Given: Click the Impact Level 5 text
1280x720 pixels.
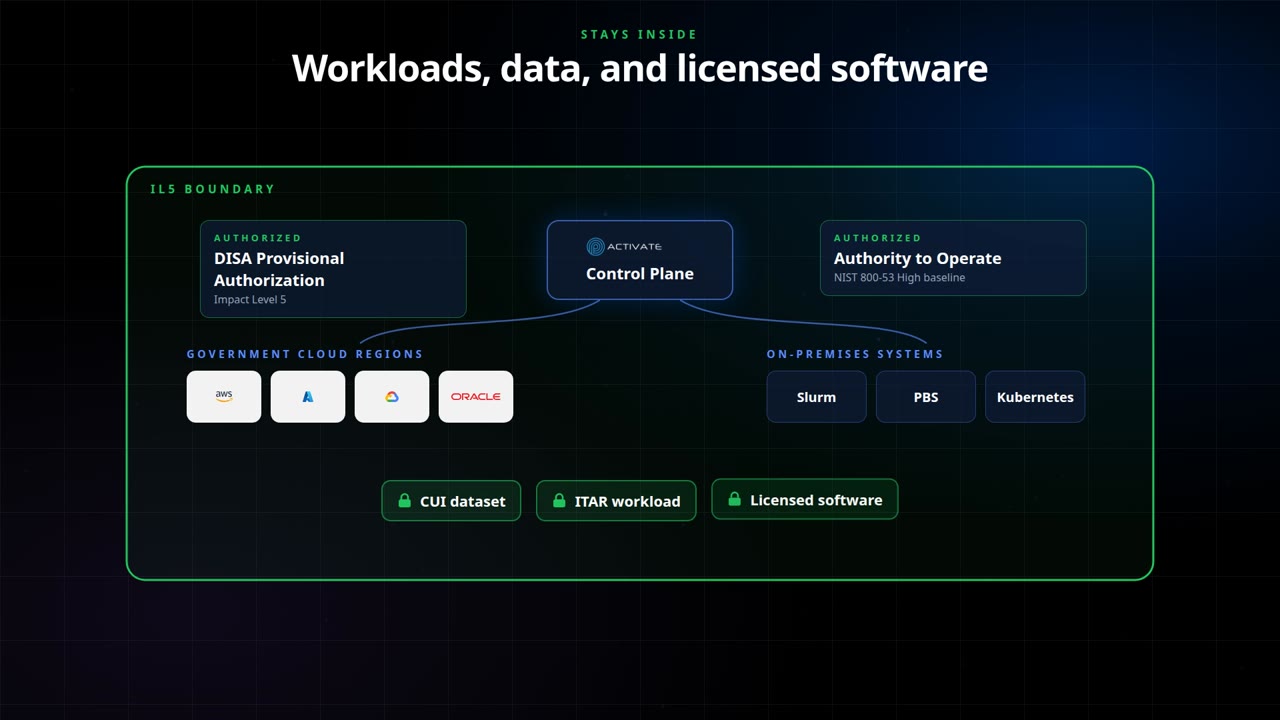Looking at the screenshot, I should [250, 300].
